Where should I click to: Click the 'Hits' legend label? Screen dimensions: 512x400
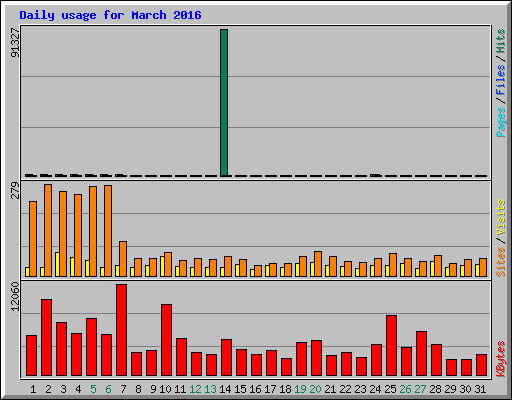[x=501, y=41]
